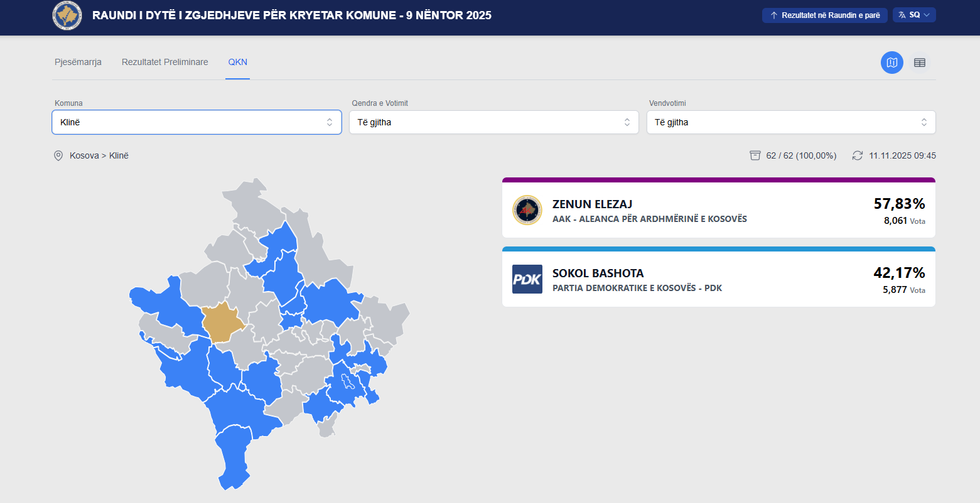Click the PDK party logo
The height and width of the screenshot is (503, 980).
click(527, 279)
